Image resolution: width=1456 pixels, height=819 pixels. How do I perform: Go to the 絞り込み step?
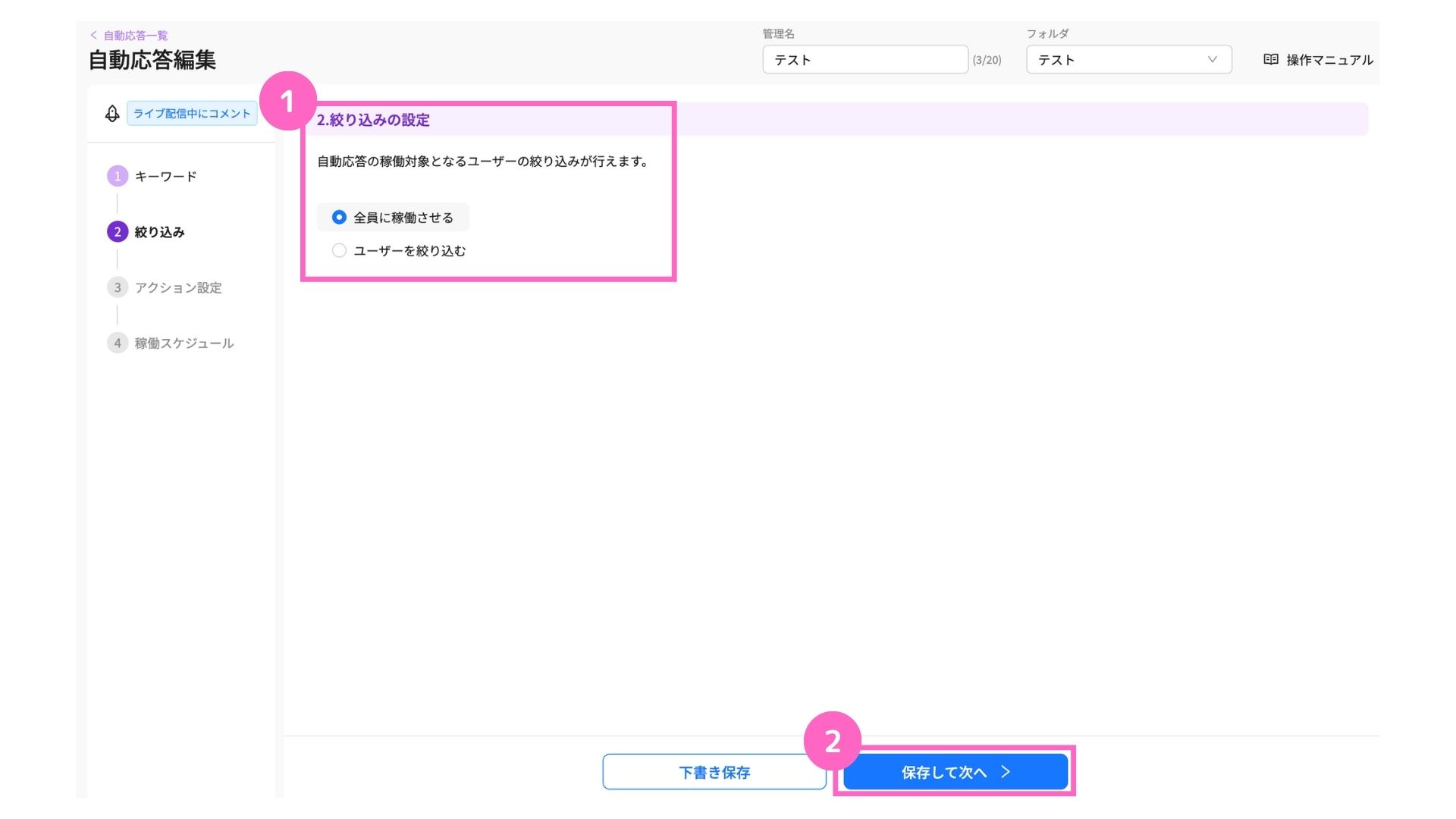tap(160, 231)
